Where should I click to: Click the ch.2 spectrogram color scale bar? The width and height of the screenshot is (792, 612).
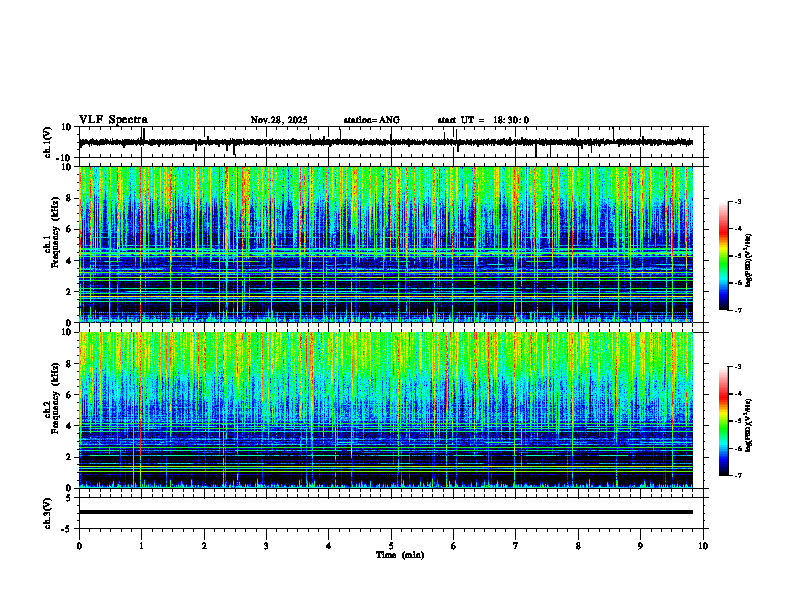coord(723,421)
